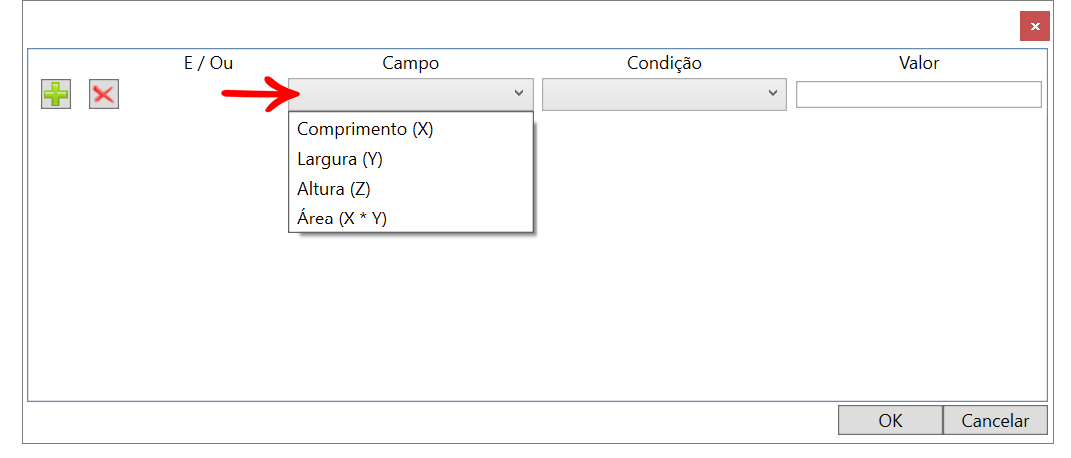Click the Campo dropdown chevron arrow
1071x458 pixels.
pyautogui.click(x=518, y=93)
